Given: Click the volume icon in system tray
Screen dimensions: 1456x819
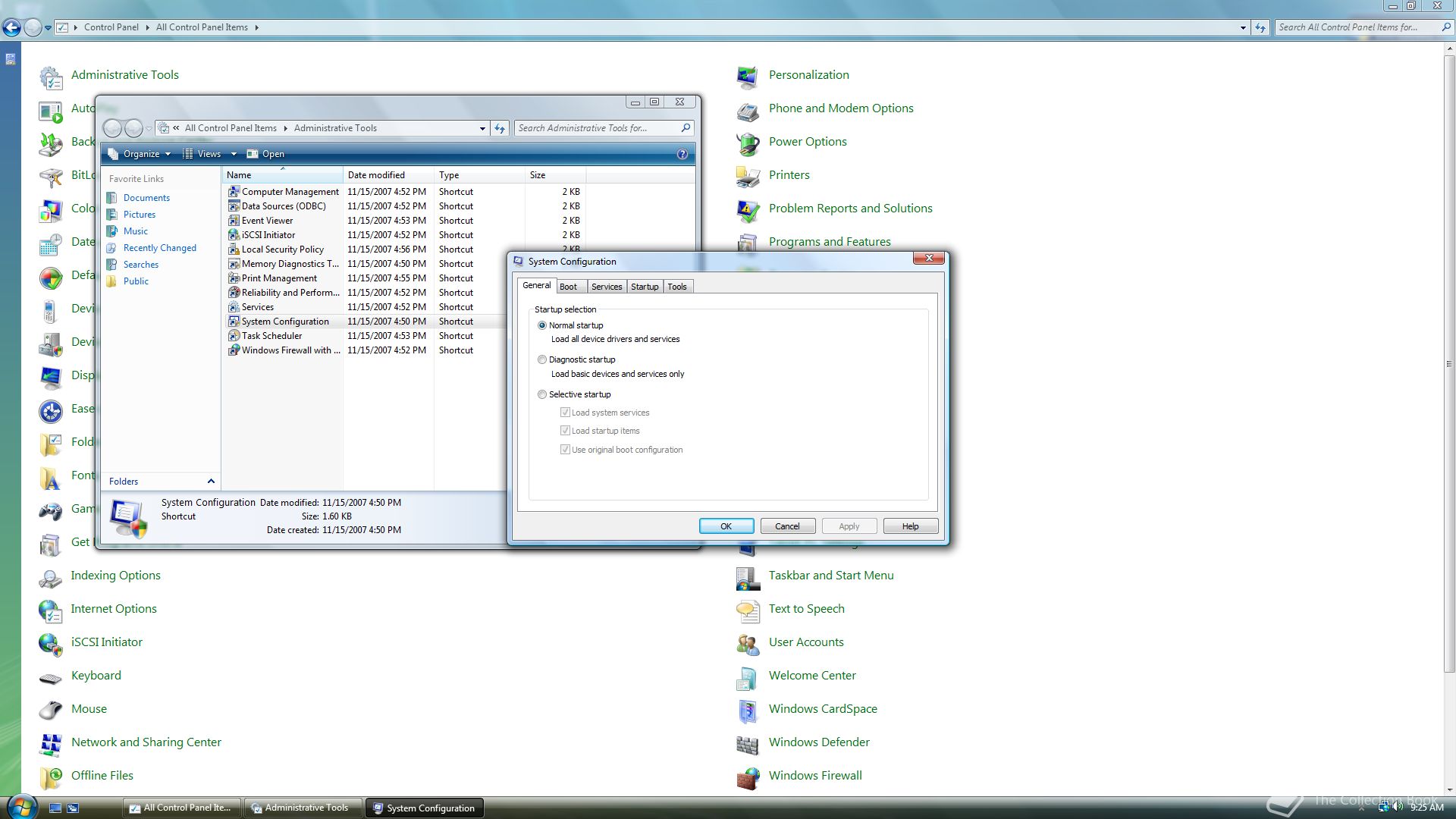Looking at the screenshot, I should (x=1397, y=807).
